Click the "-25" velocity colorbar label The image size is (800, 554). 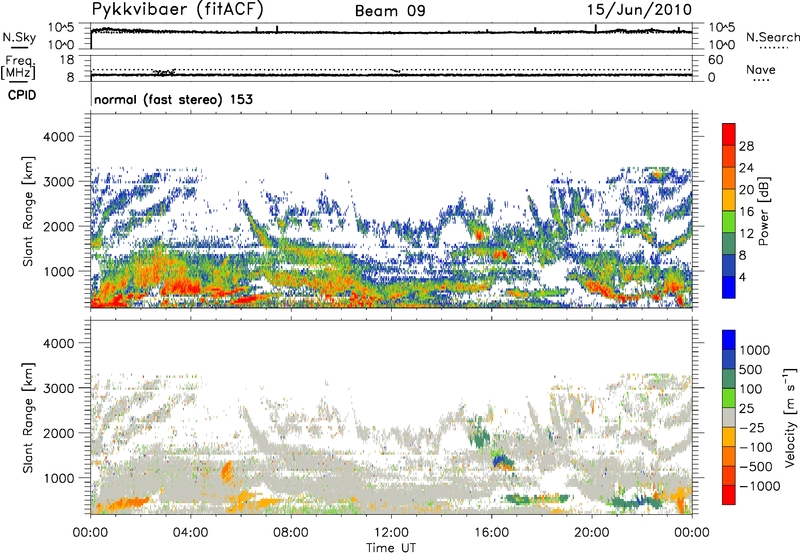coord(754,428)
